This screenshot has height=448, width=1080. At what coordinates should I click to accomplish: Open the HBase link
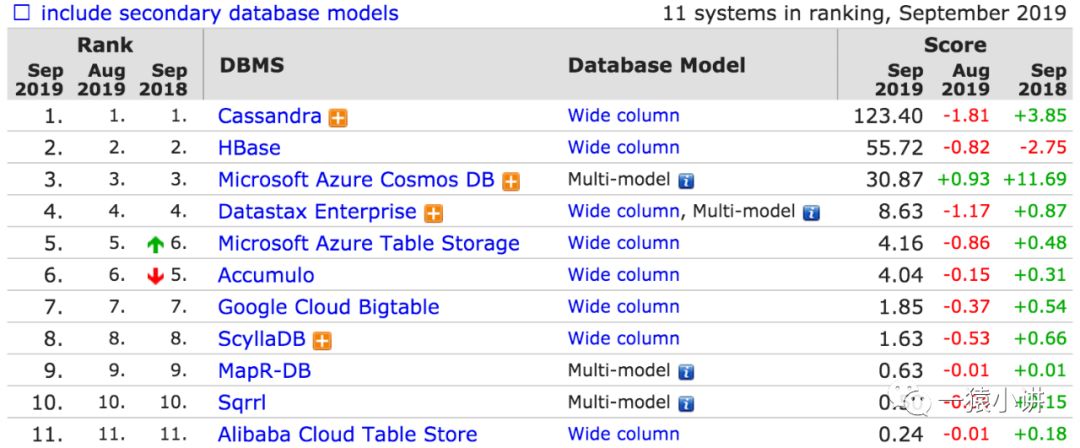point(249,148)
